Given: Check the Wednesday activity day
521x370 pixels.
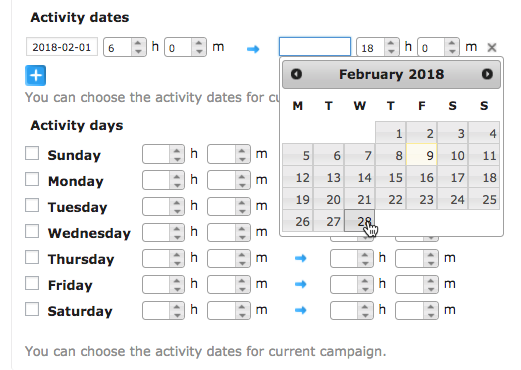Looking at the screenshot, I should click(32, 231).
